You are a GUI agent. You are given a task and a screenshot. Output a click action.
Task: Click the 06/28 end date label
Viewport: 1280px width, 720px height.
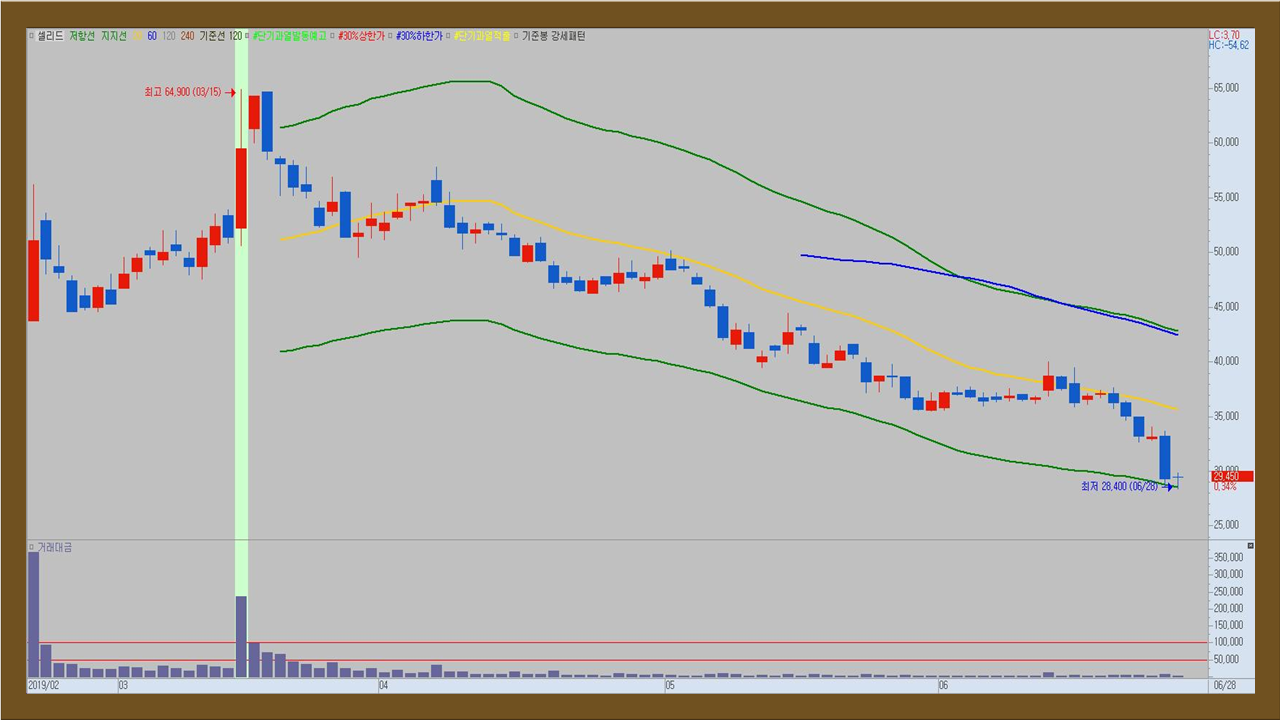point(1225,686)
